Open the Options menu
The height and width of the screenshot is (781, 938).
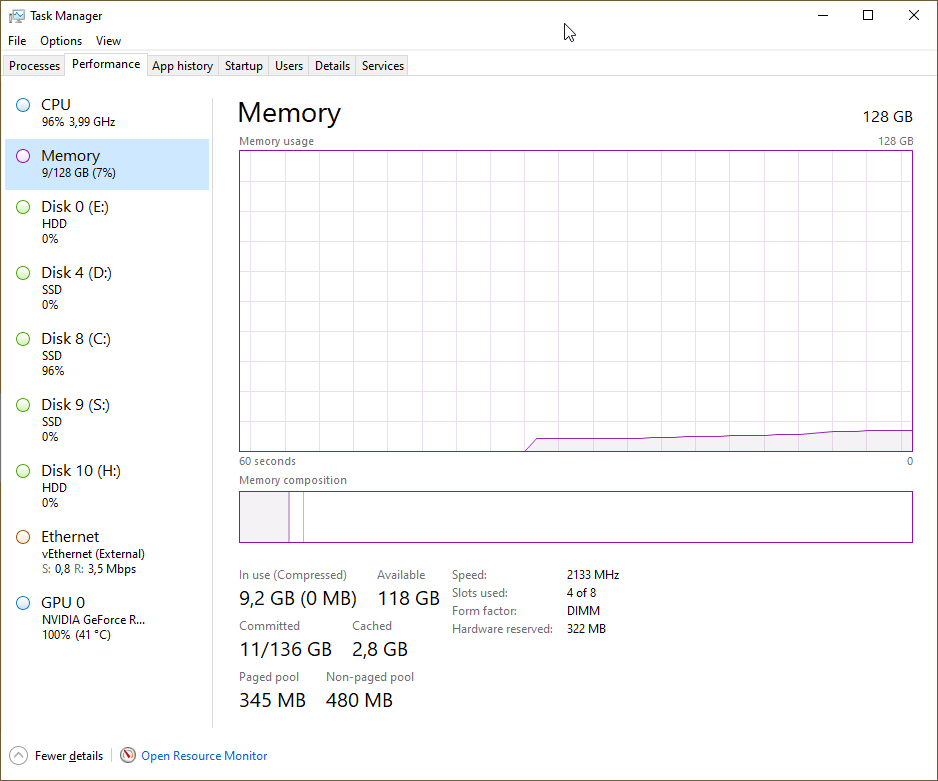click(x=61, y=41)
